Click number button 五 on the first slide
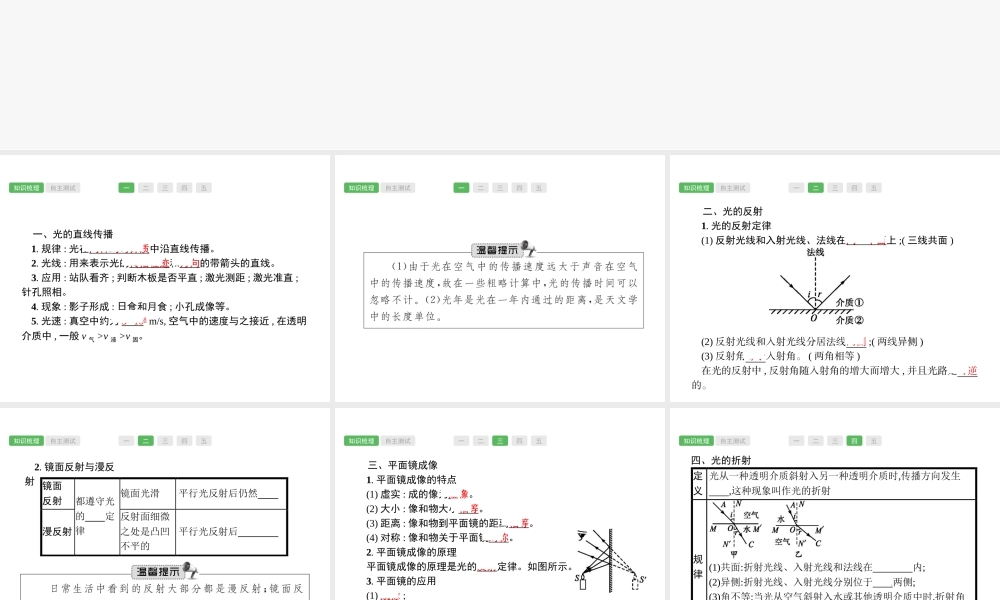The image size is (1000, 600). [x=206, y=187]
